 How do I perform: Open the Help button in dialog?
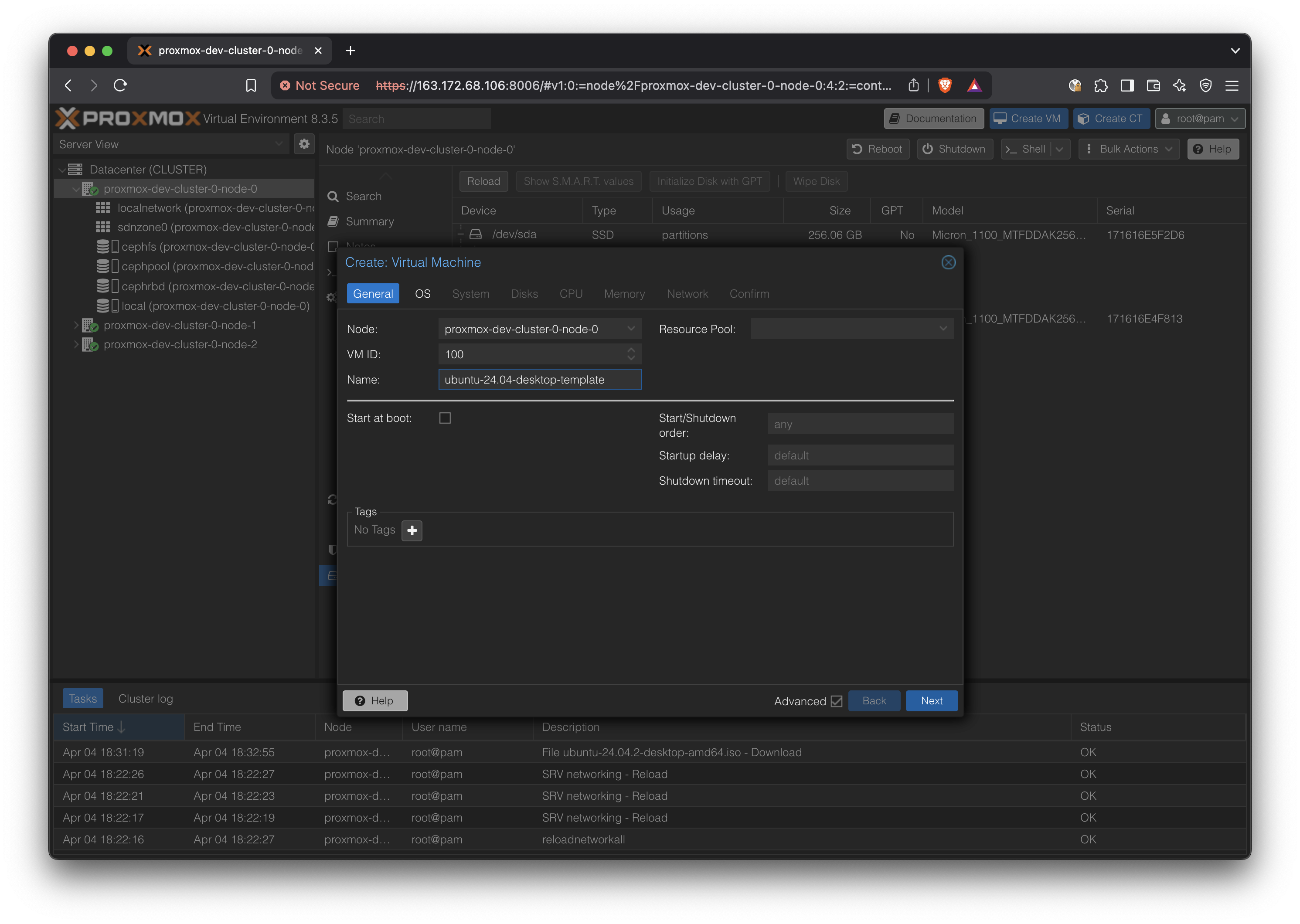(x=375, y=701)
